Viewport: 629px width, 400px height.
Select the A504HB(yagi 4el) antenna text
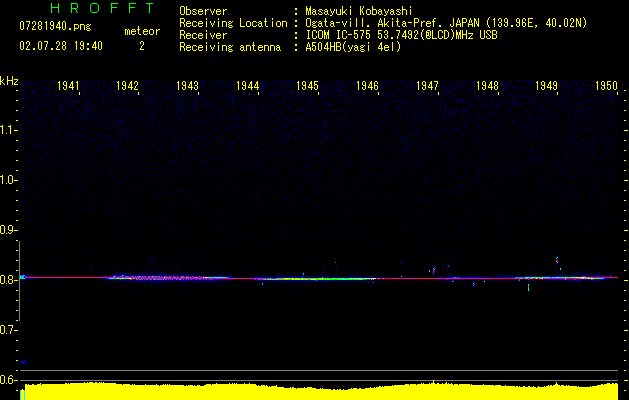pyautogui.click(x=353, y=47)
